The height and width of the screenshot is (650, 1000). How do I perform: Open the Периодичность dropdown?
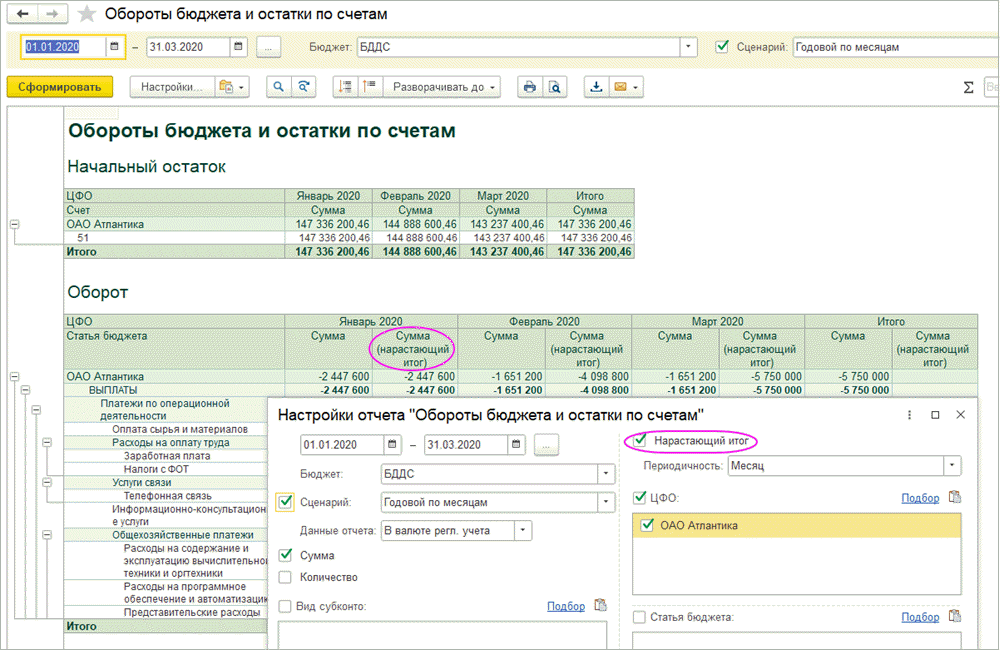pyautogui.click(x=952, y=466)
